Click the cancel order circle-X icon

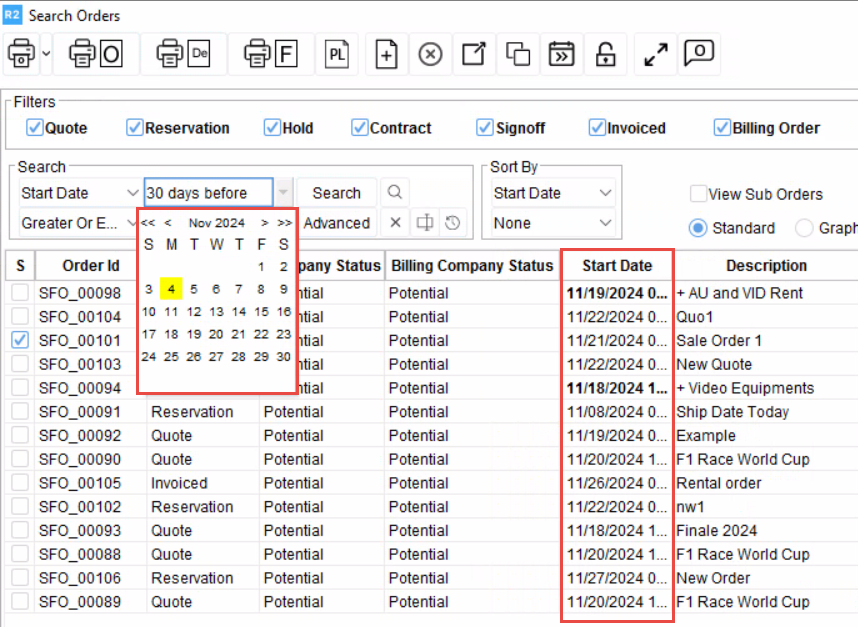point(430,55)
